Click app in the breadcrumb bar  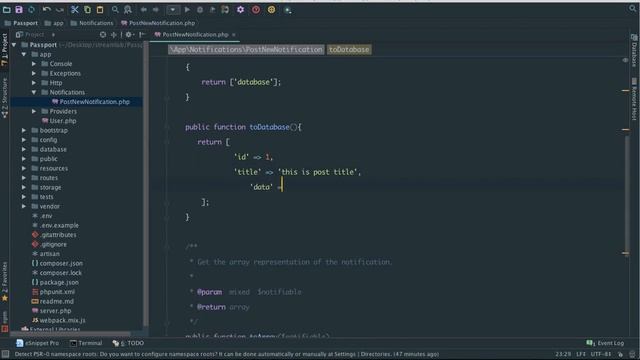pyautogui.click(x=54, y=23)
